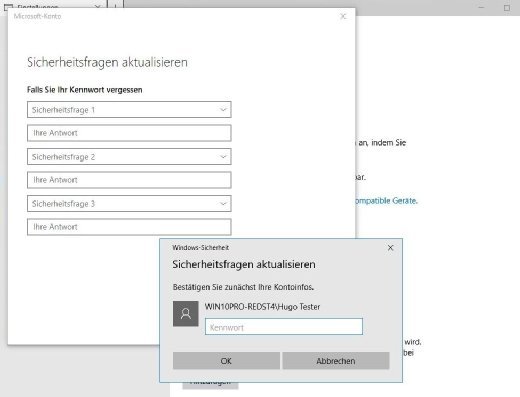520x397 pixels.
Task: Minimize the Settings window behind
Action: point(481,8)
